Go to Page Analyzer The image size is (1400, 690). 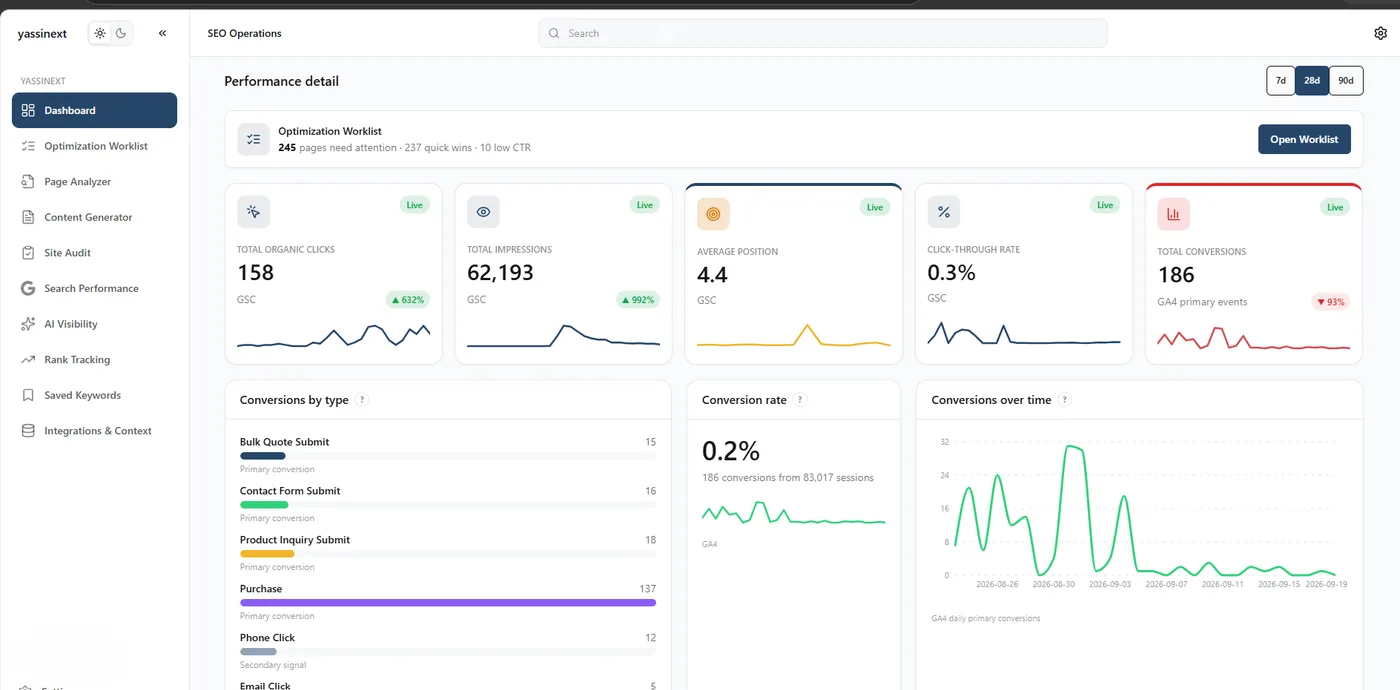[94, 182]
